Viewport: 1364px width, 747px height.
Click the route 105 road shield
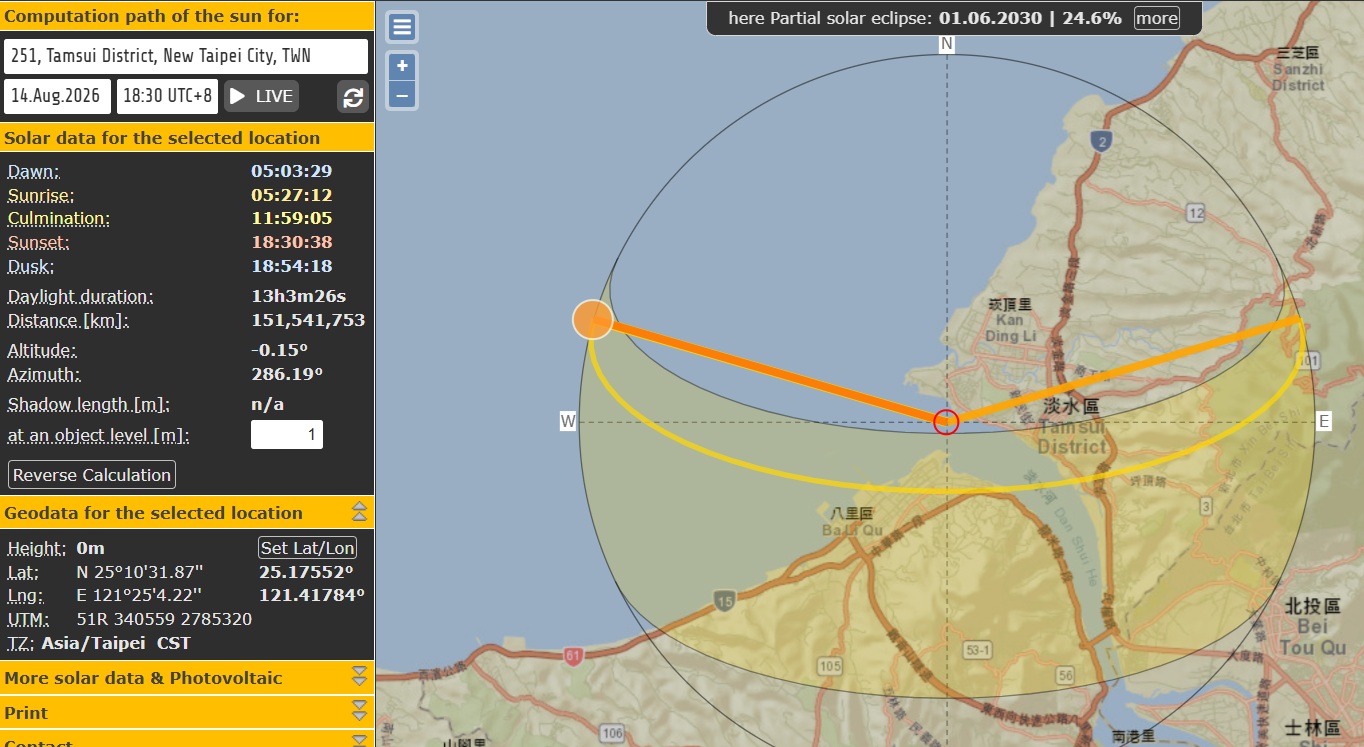click(829, 666)
